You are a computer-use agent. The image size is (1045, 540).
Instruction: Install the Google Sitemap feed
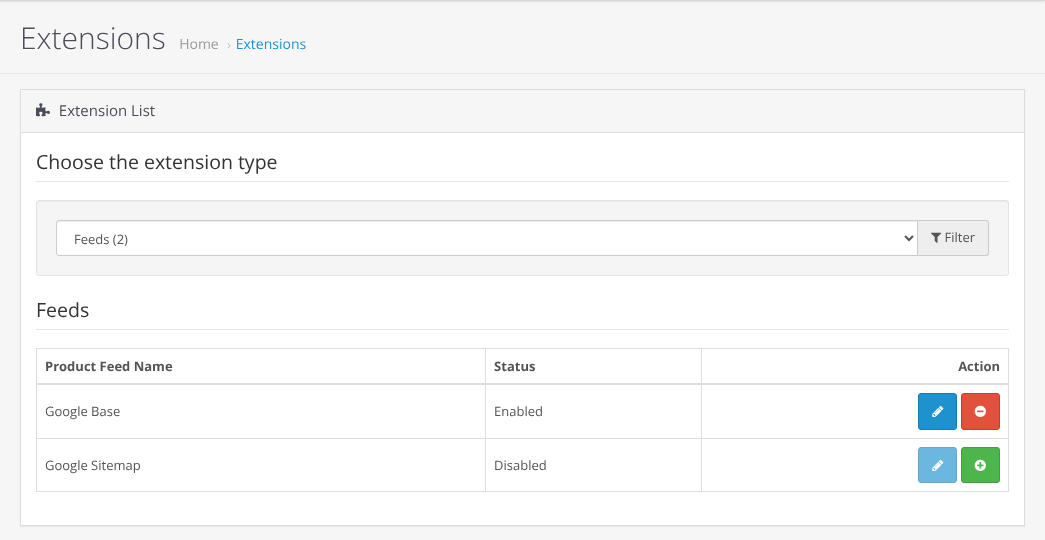tap(980, 465)
